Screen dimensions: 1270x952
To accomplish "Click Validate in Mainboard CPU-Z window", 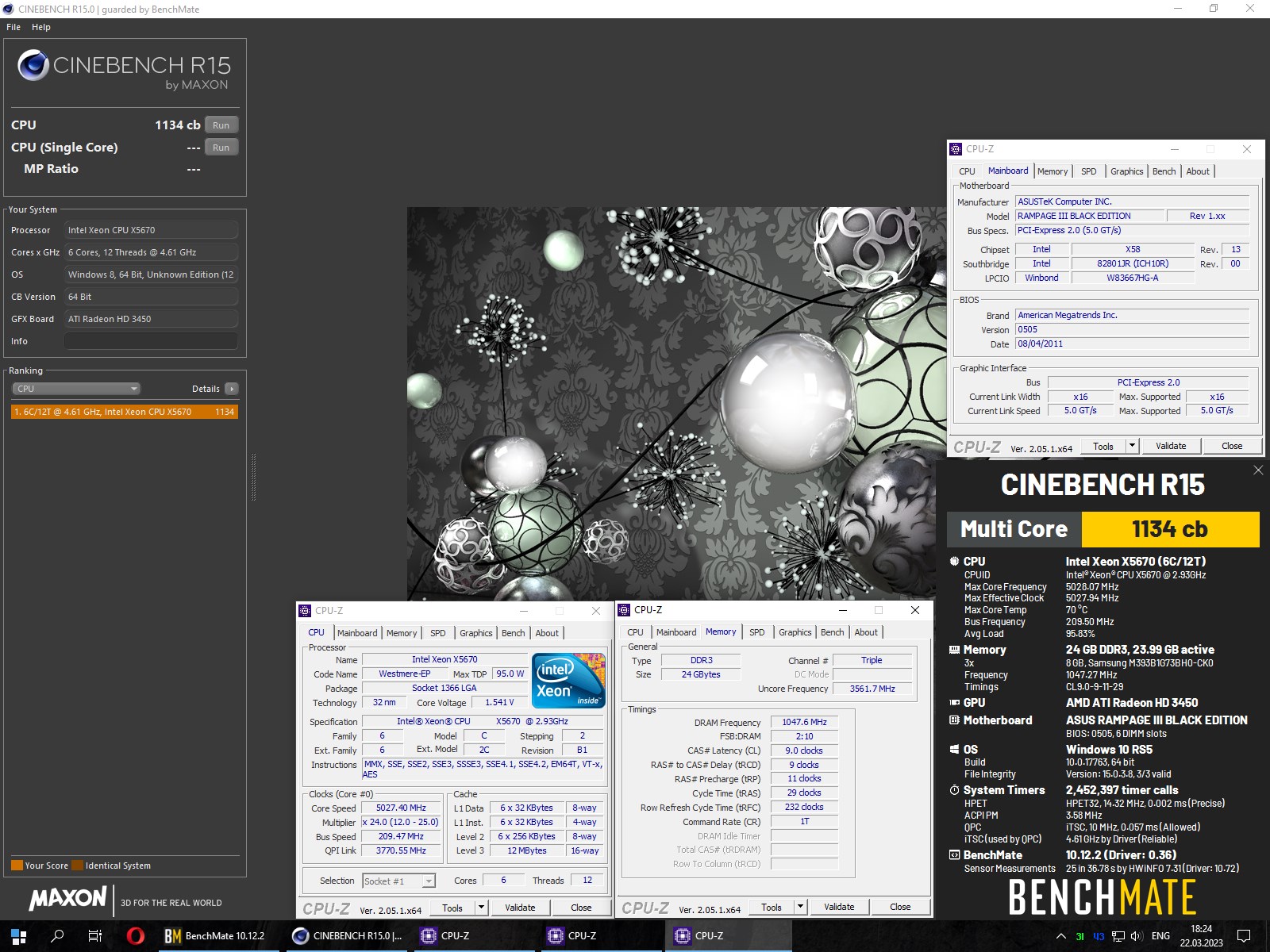I will [1171, 446].
